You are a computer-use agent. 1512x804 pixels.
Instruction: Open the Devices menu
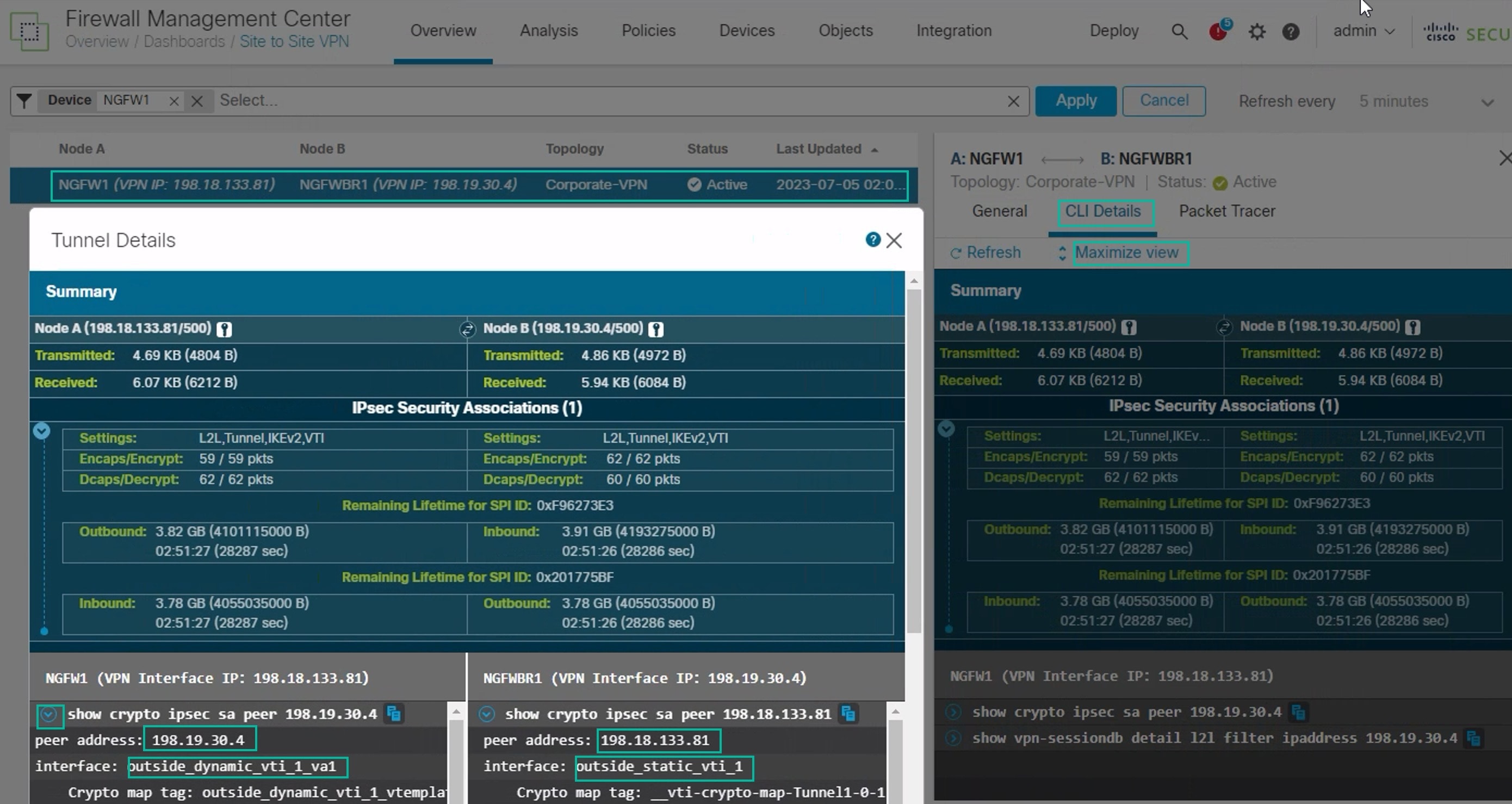tap(747, 30)
